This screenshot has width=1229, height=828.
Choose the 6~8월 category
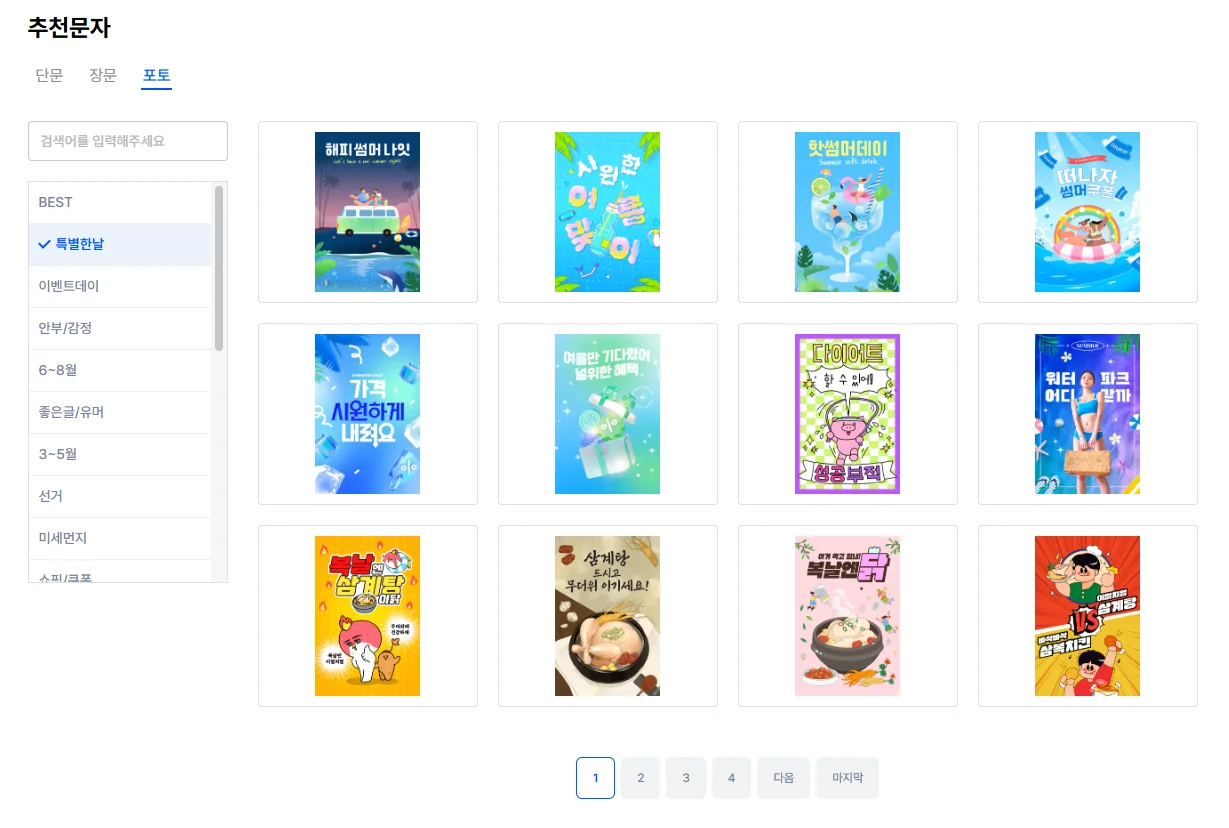point(120,370)
